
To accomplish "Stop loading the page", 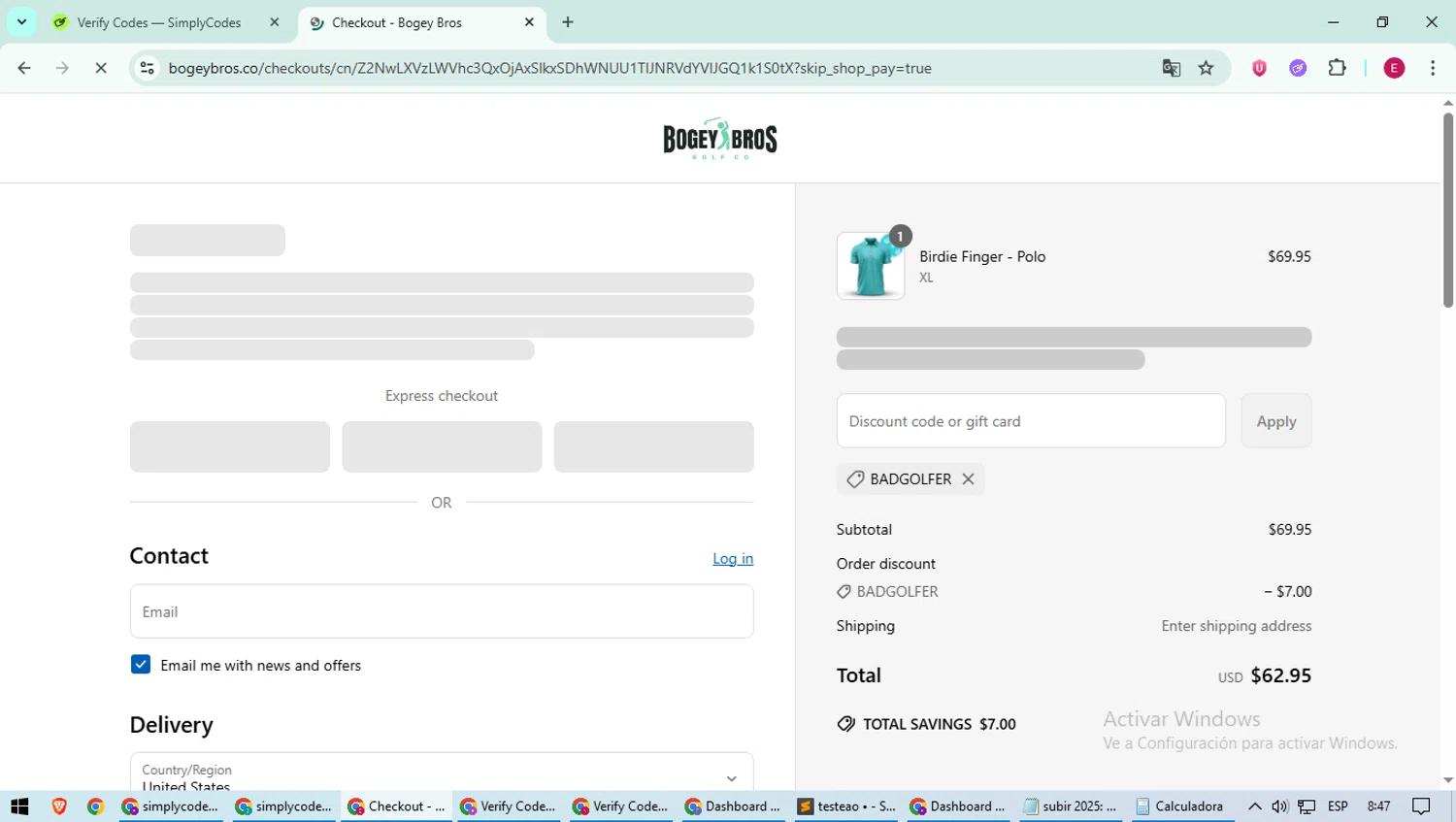I will pos(101,68).
